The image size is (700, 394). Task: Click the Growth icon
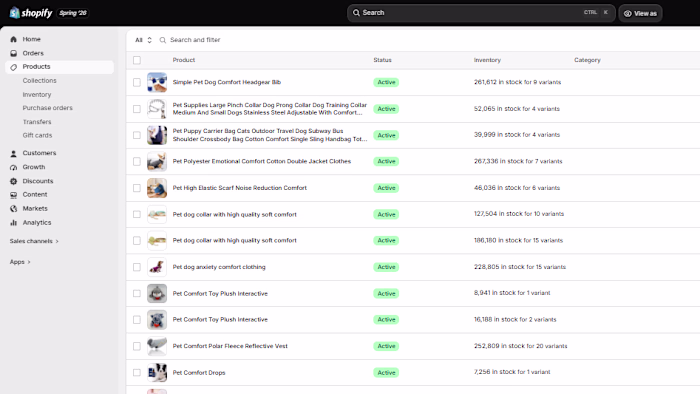click(13, 167)
